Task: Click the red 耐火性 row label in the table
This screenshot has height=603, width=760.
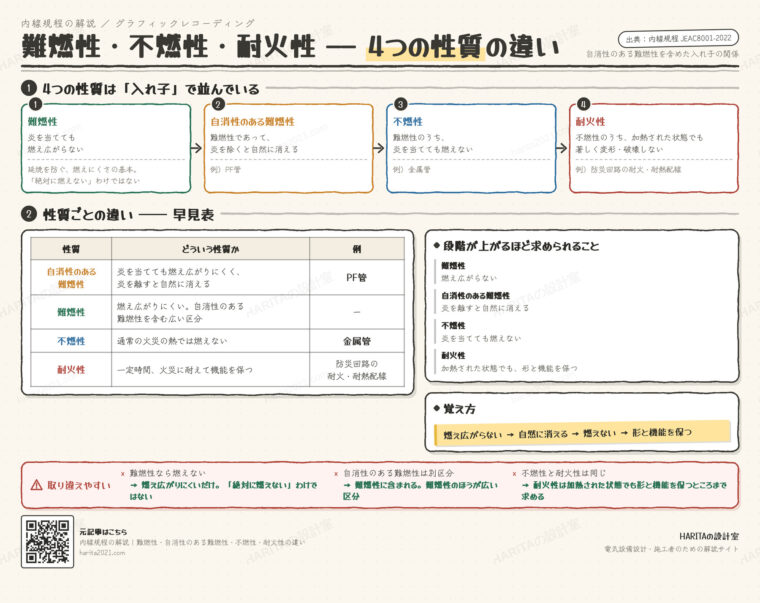Action: click(71, 370)
